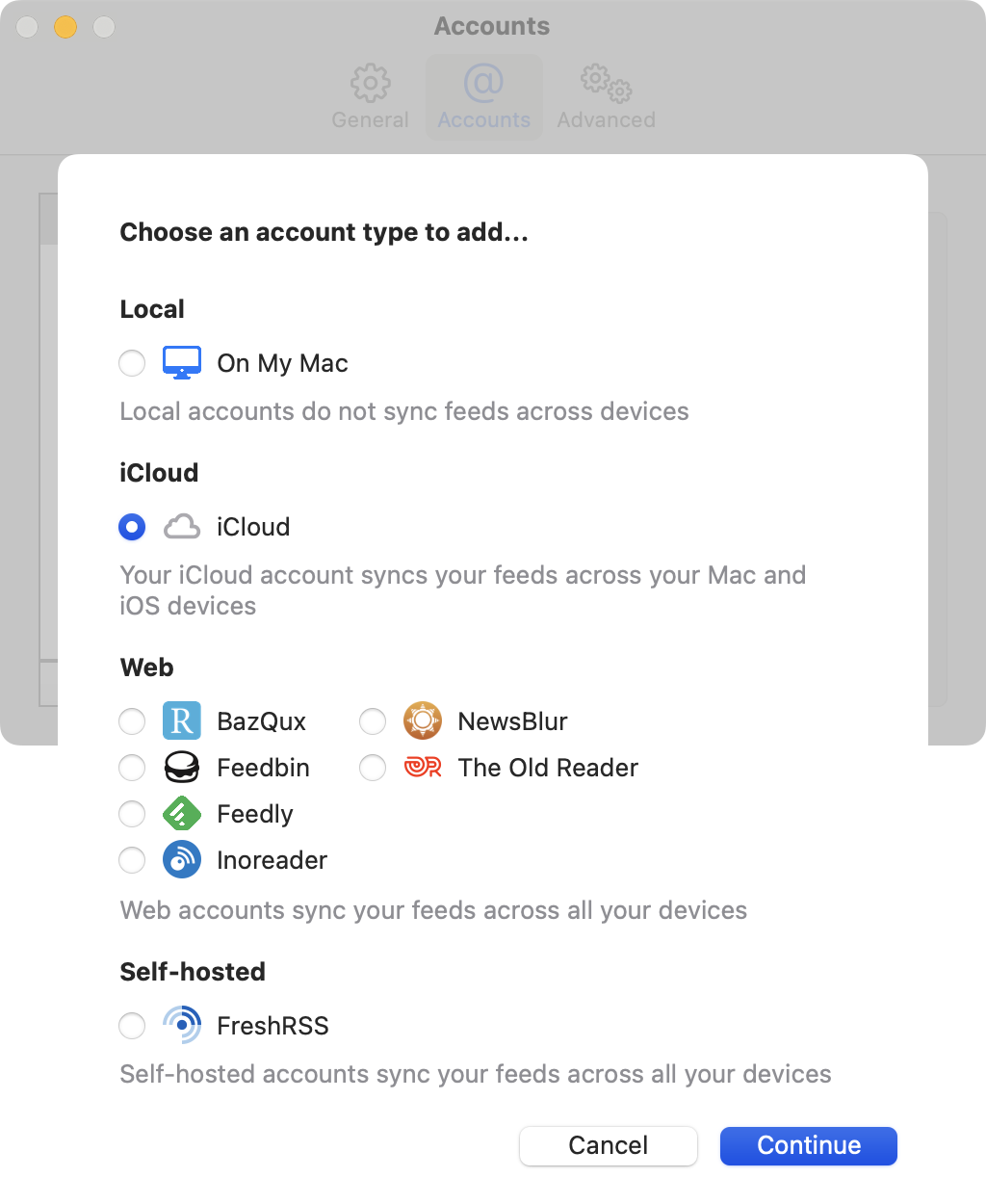
Task: Click The Old Reader icon
Action: [x=423, y=768]
